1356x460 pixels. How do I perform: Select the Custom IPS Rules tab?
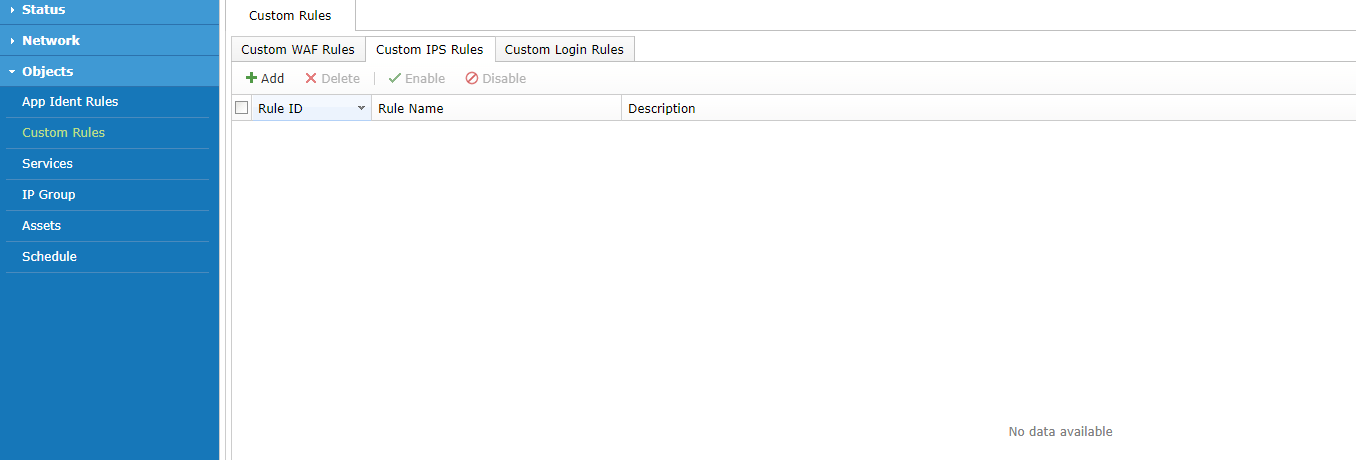(x=430, y=49)
